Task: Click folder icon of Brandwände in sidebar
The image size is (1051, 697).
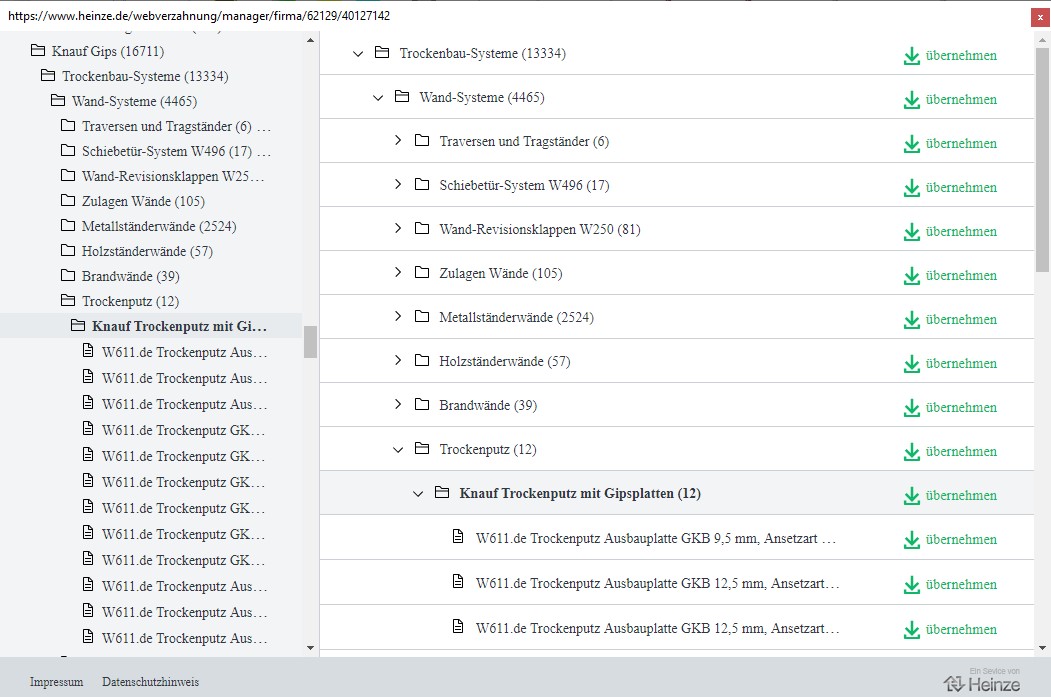Action: (68, 275)
